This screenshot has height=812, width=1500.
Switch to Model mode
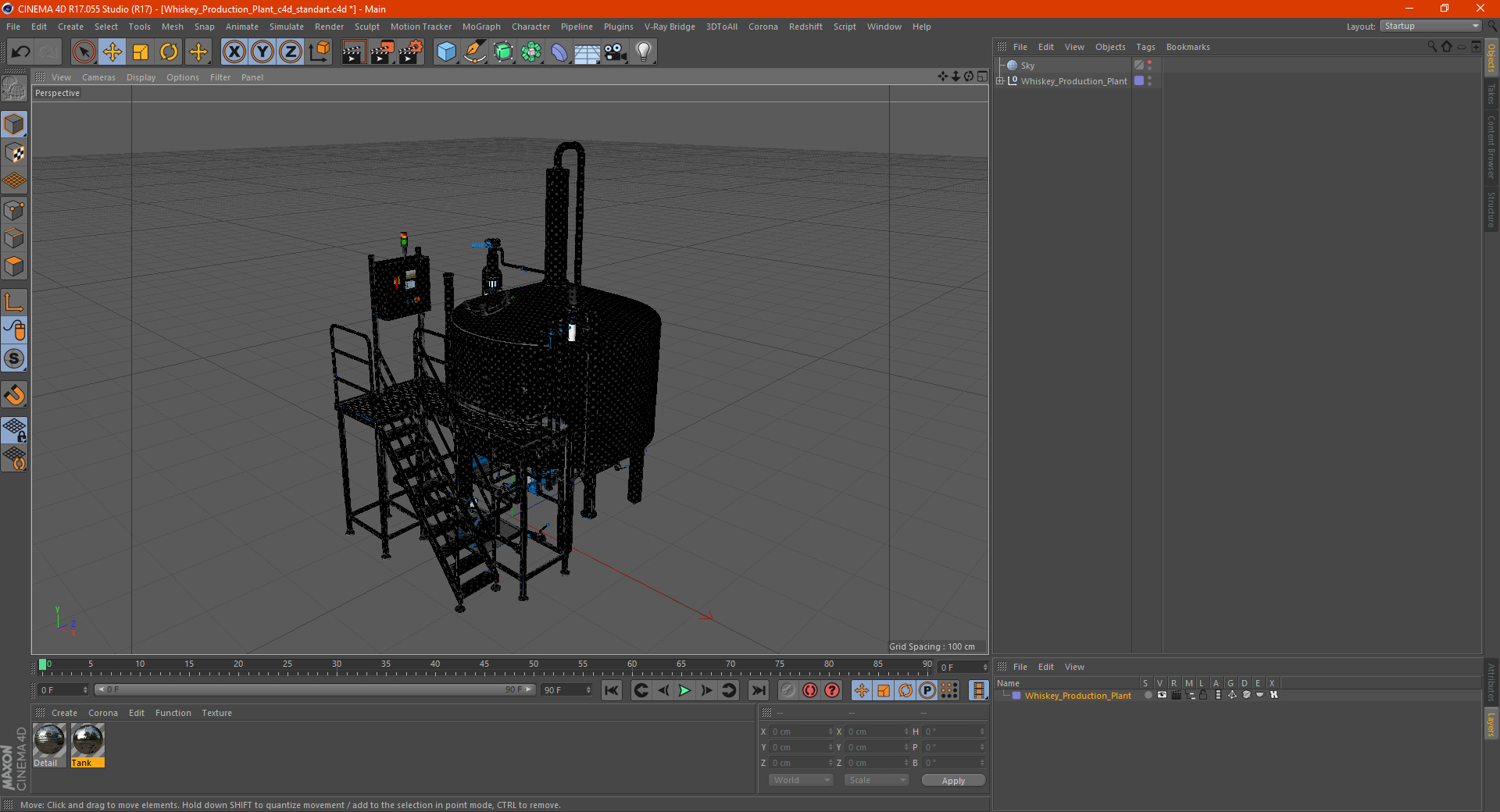coord(14,124)
